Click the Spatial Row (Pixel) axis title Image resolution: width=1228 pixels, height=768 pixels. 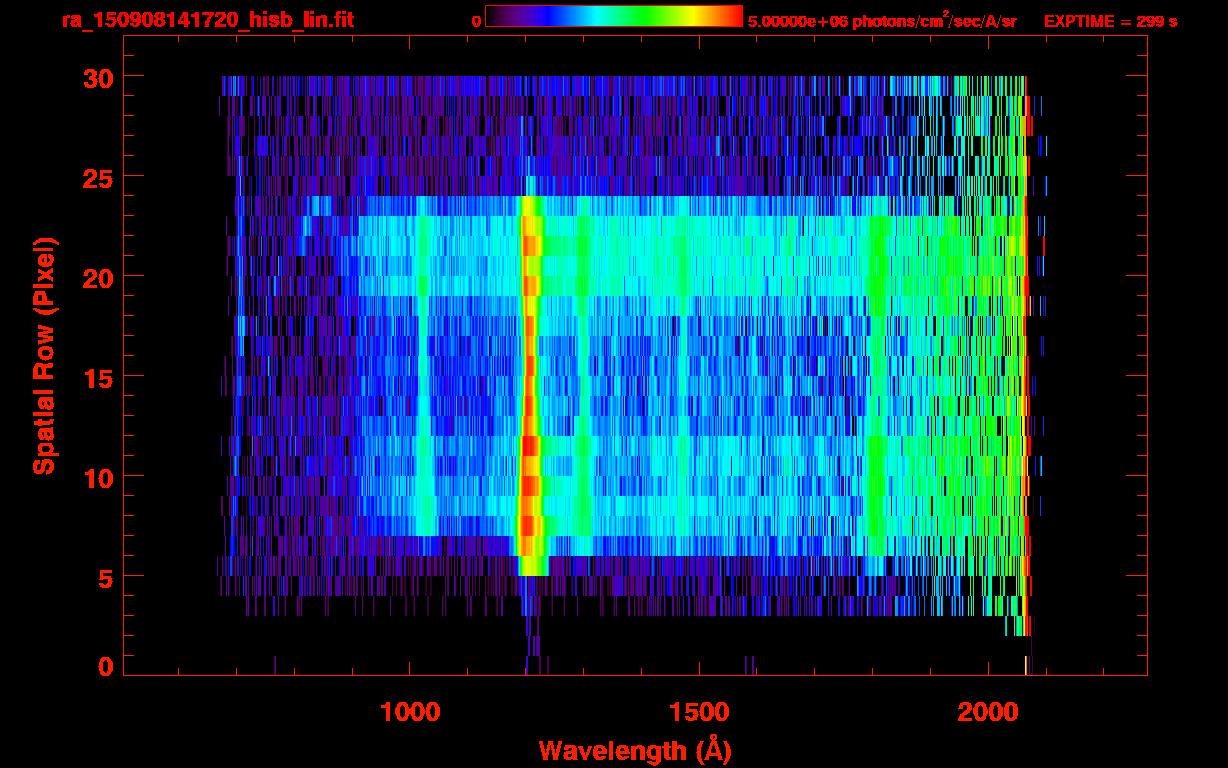click(x=43, y=355)
